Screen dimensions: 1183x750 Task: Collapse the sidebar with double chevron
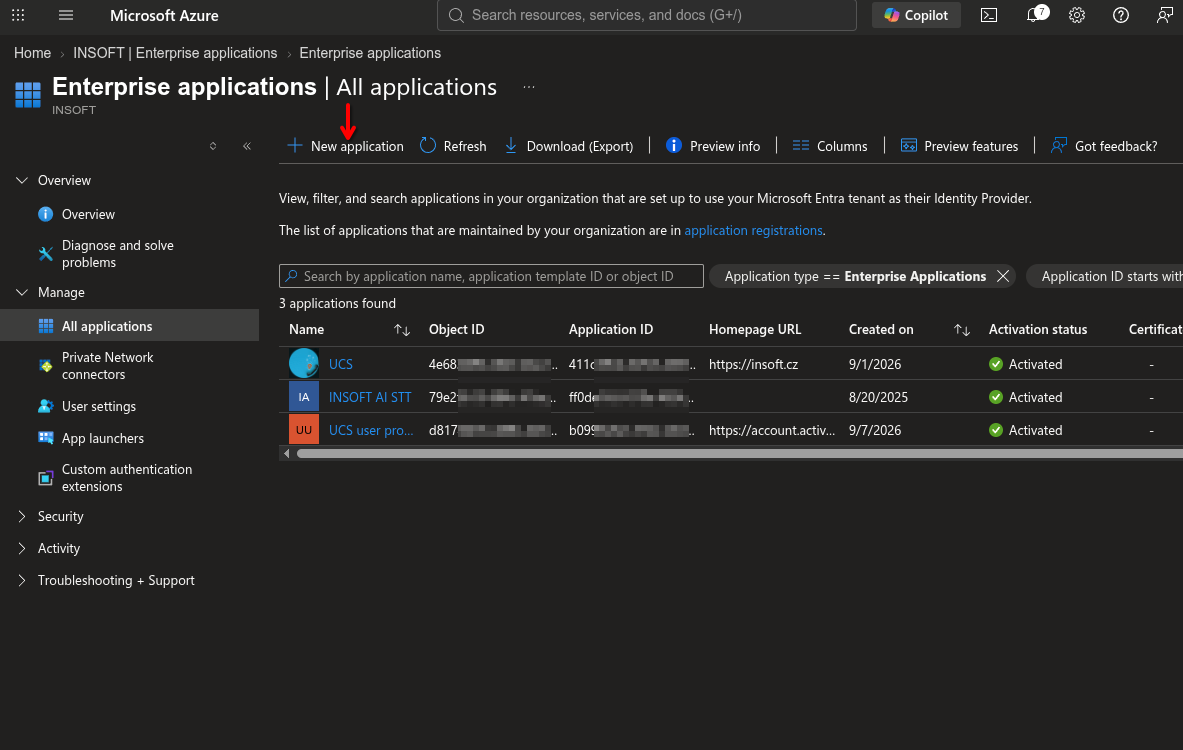pyautogui.click(x=247, y=146)
